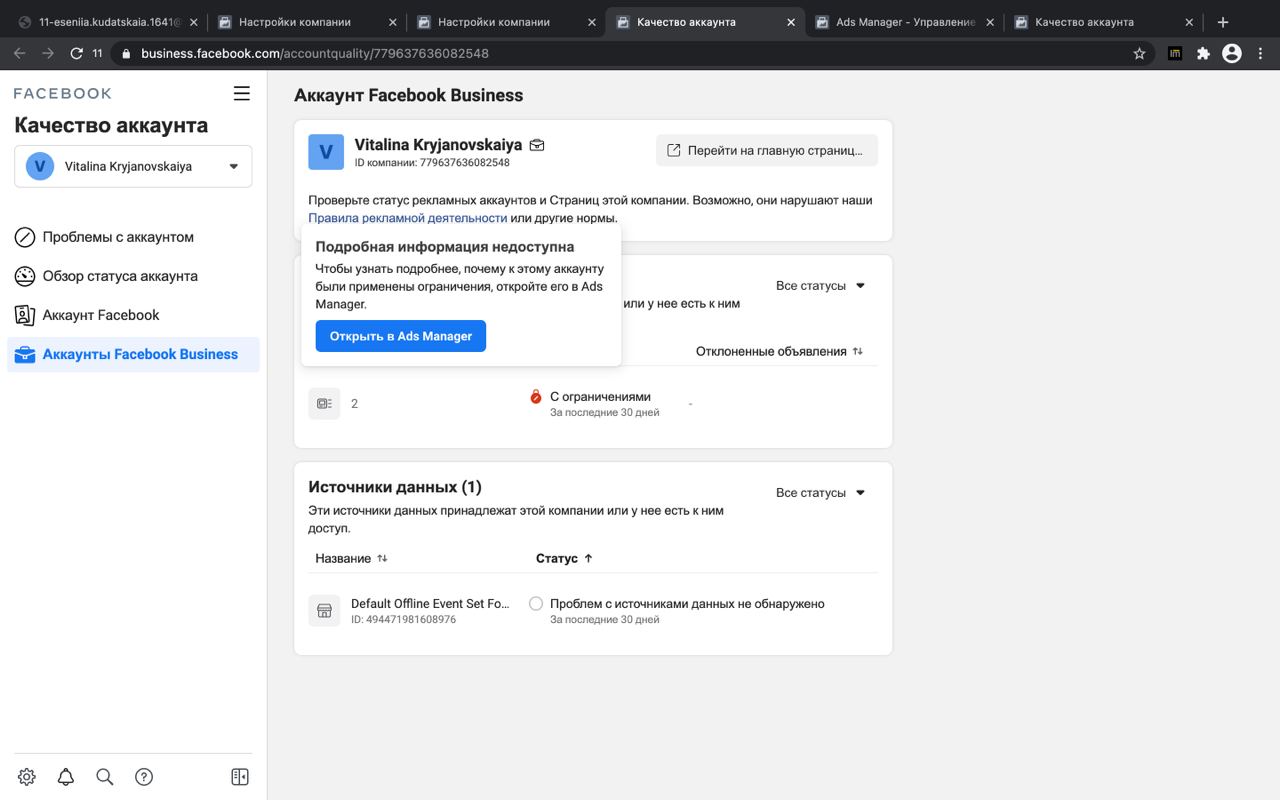Open the settings gear in sidebar footer
Viewport: 1280px width, 800px height.
click(x=27, y=777)
